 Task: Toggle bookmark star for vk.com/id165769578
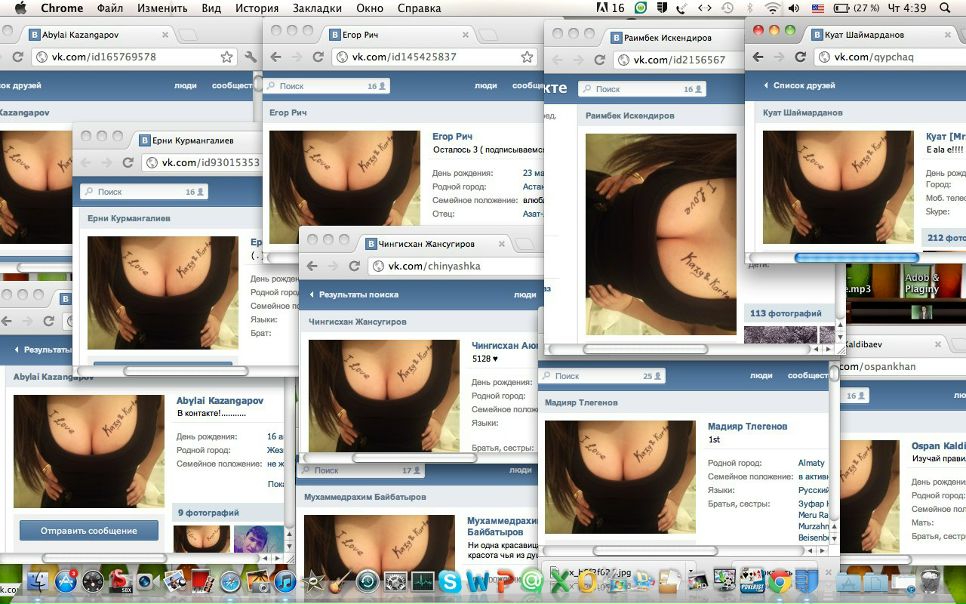tap(227, 57)
